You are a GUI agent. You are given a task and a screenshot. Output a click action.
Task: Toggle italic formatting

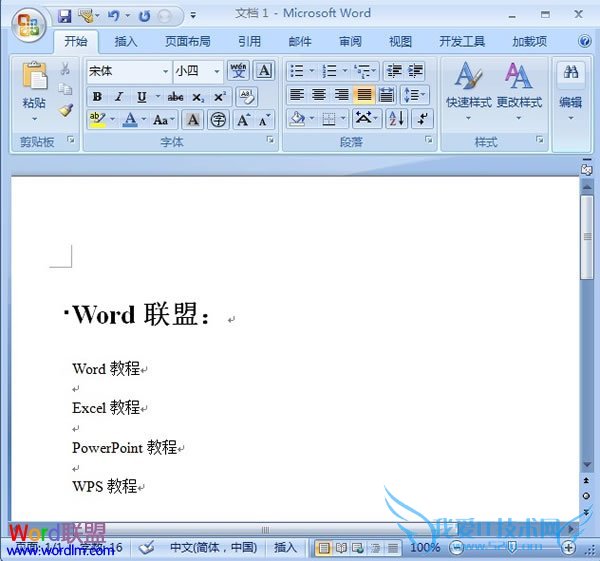(119, 97)
